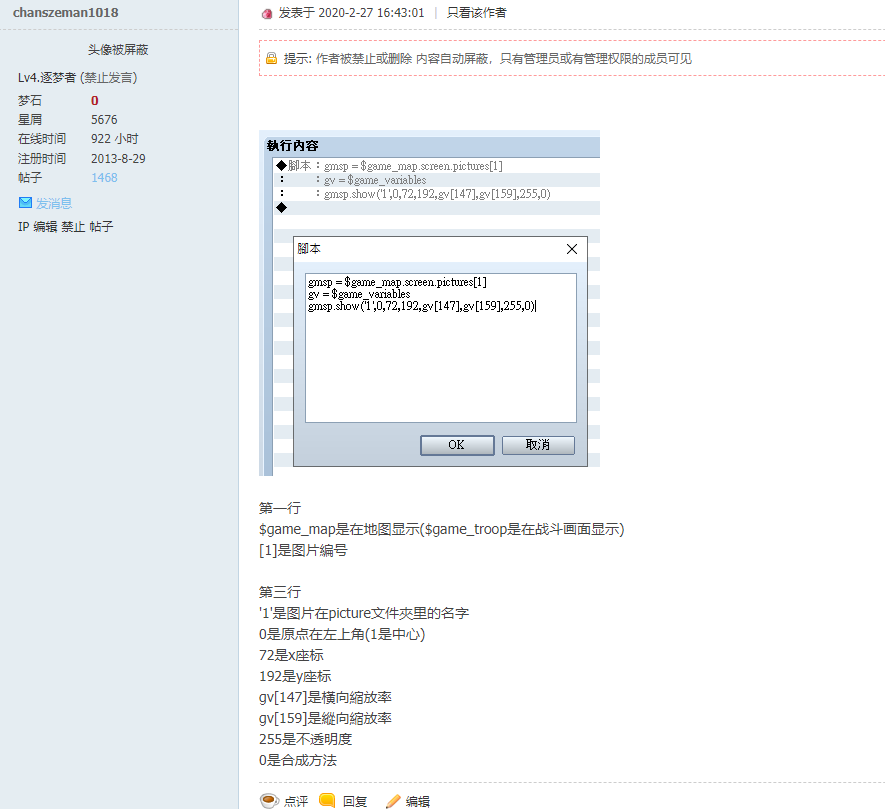Open the user's 帖子 management link
Screen dimensions: 885x809
click(102, 227)
